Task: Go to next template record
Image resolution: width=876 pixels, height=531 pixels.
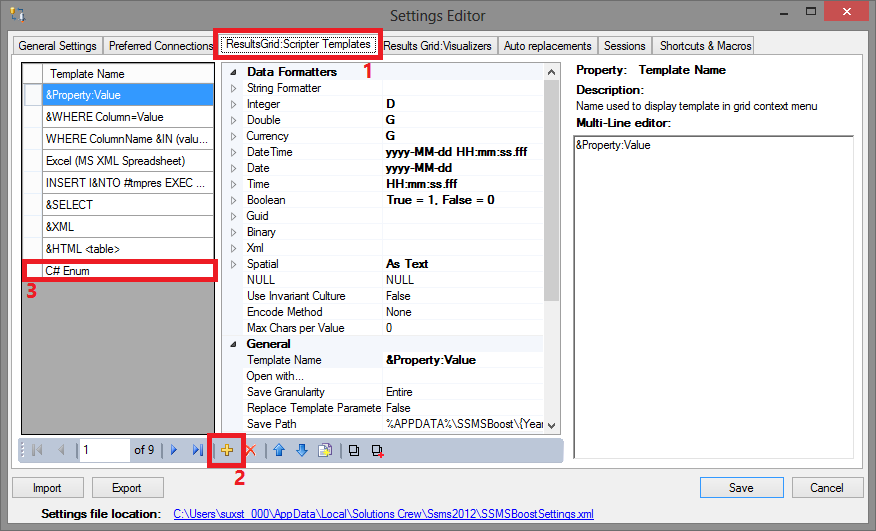Action: (174, 450)
